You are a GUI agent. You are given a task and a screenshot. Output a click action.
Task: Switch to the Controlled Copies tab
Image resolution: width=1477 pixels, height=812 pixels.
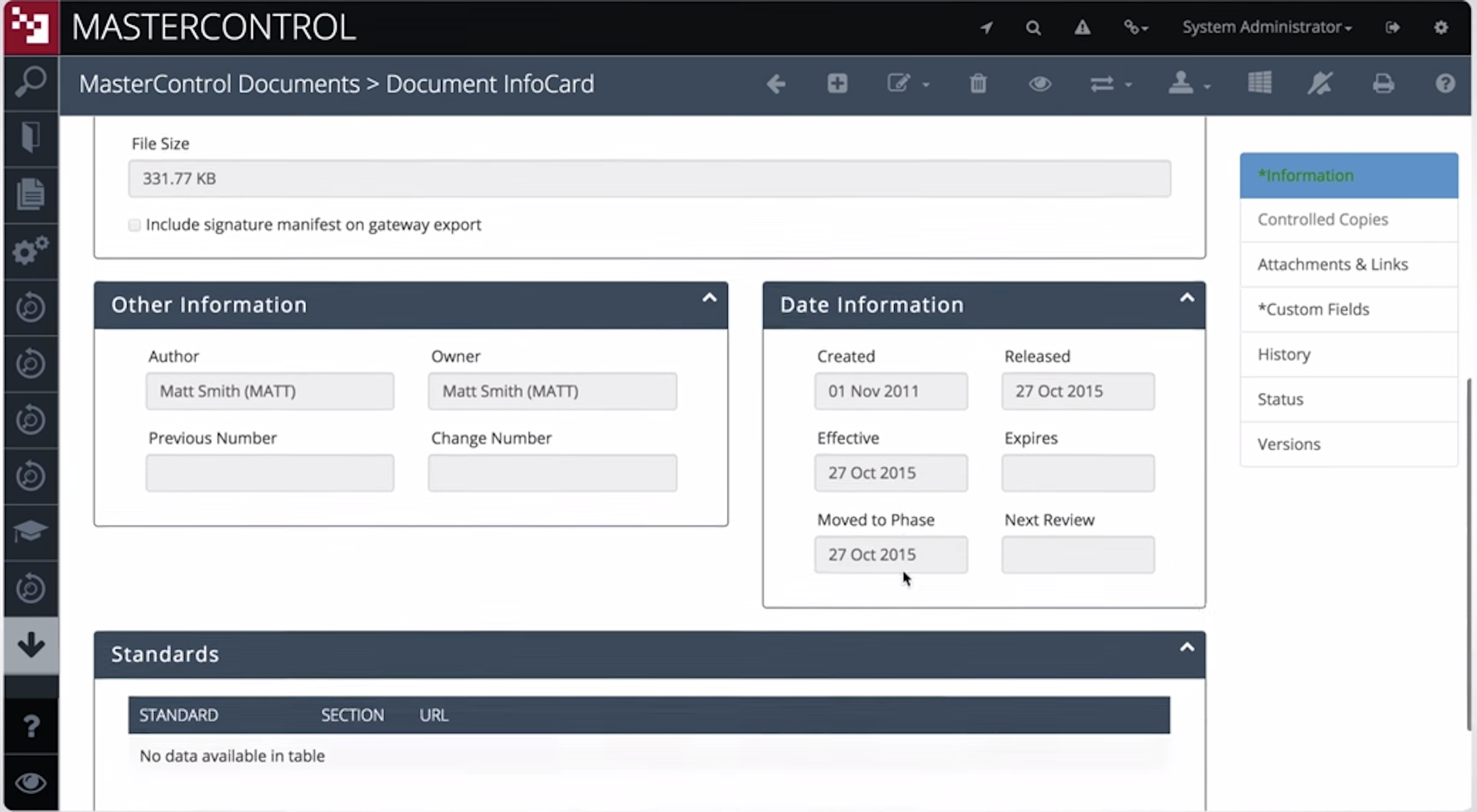point(1323,219)
